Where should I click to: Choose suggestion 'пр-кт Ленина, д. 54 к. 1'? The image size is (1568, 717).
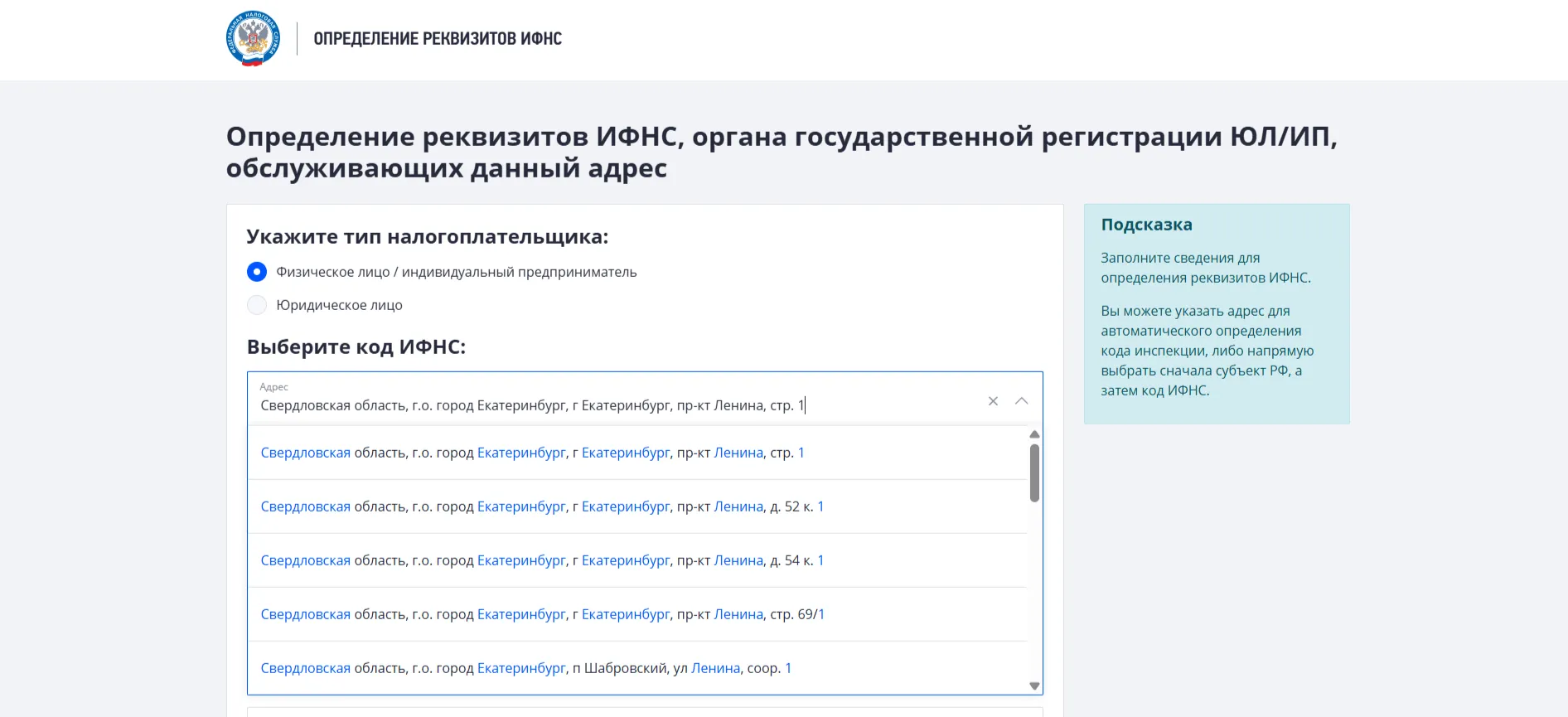pos(542,560)
